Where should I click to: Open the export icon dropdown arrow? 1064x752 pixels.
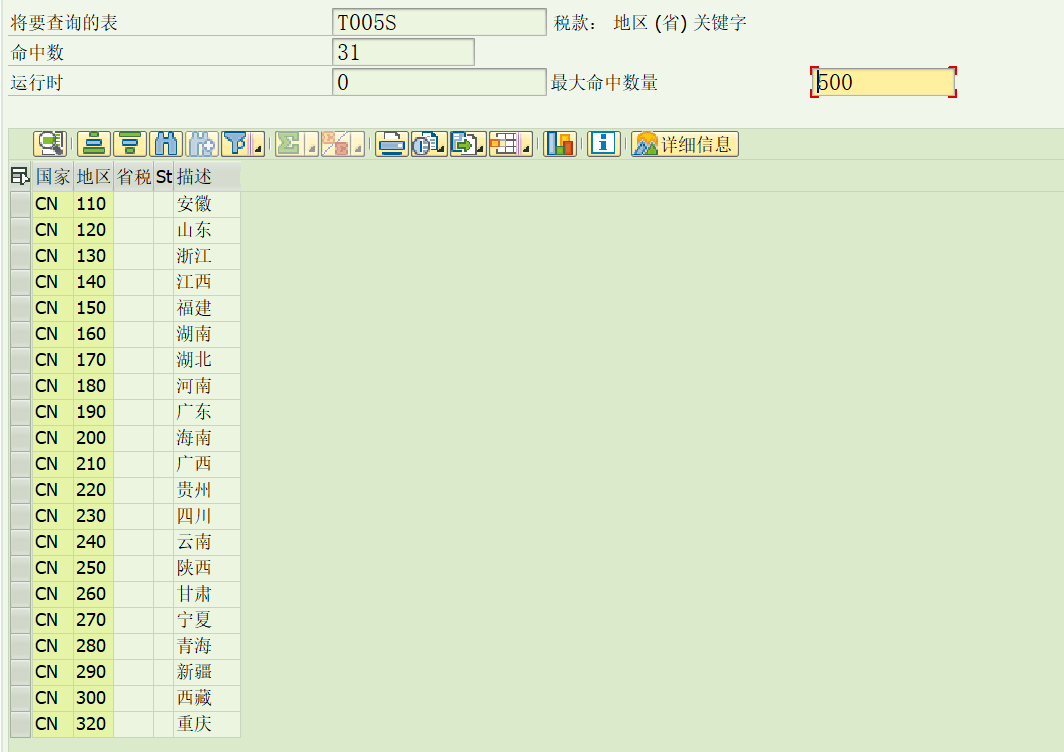[480, 149]
